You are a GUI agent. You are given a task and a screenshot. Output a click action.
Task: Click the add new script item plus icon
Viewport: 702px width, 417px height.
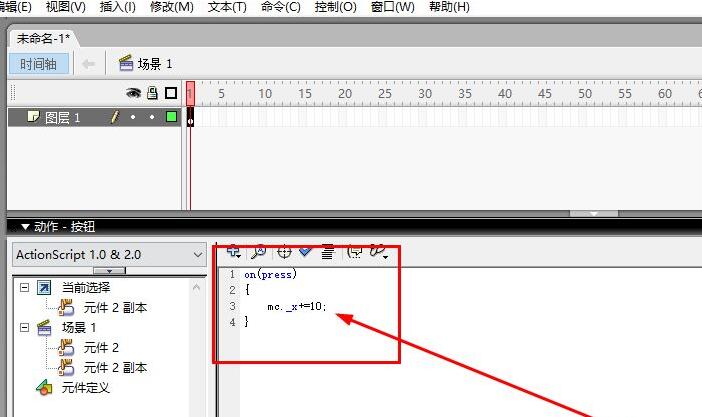(233, 252)
